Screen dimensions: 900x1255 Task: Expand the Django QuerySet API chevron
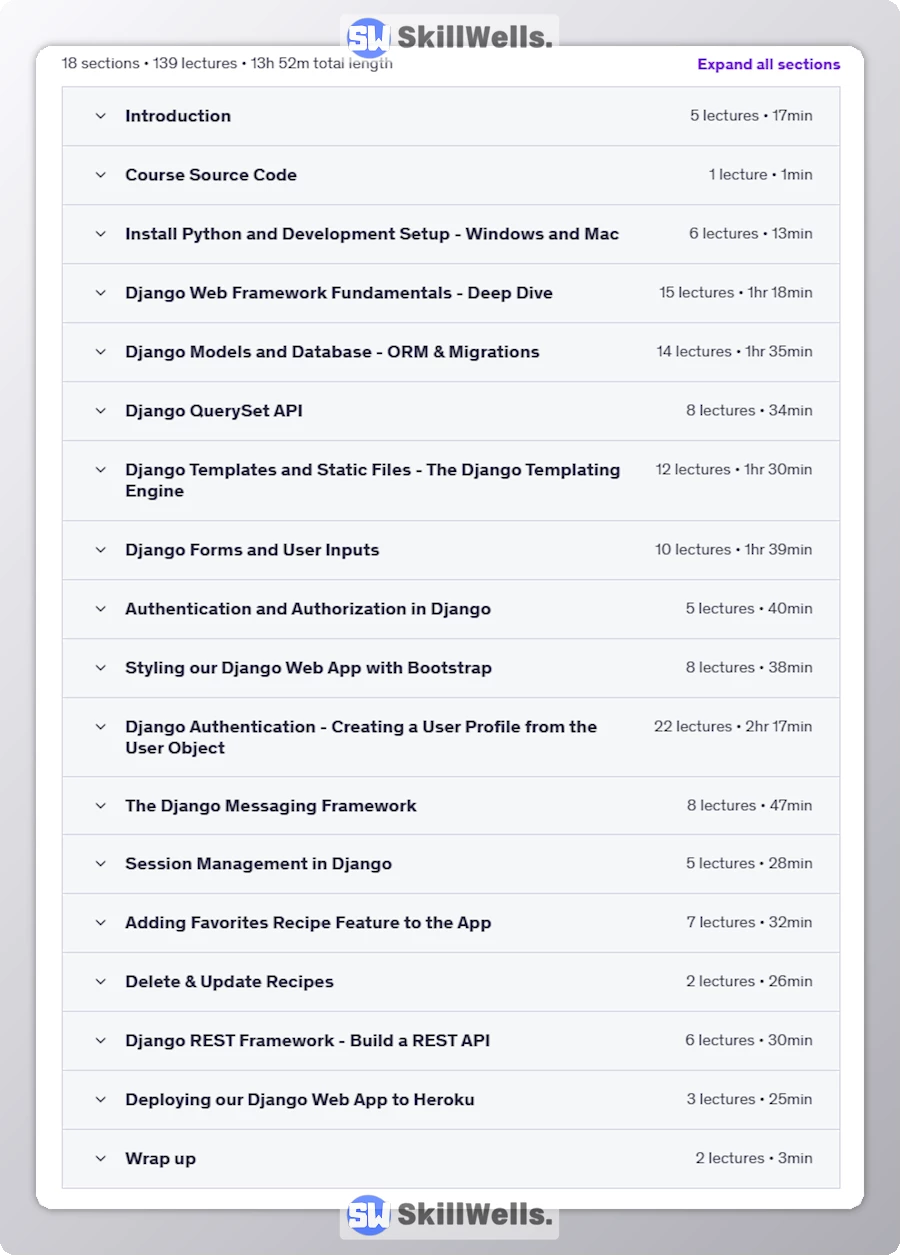pos(100,411)
